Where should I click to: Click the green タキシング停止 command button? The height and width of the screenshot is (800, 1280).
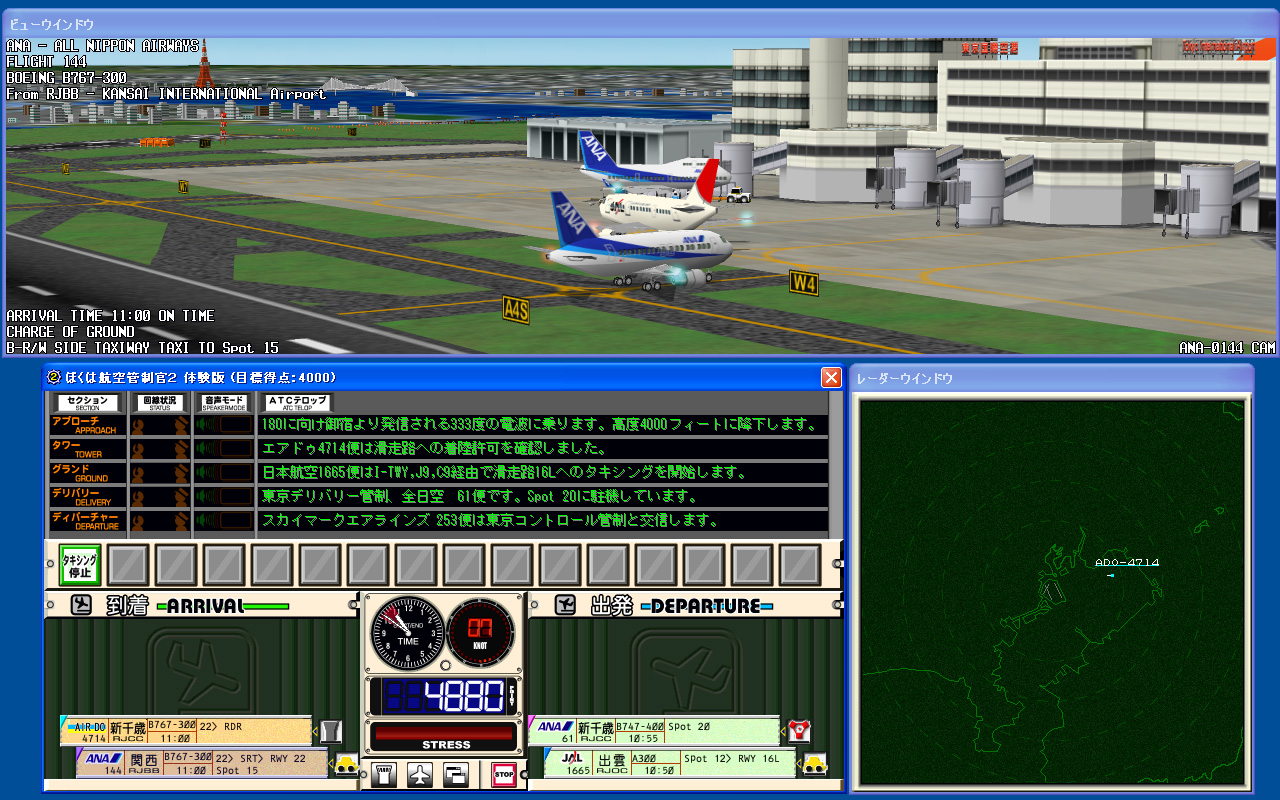click(81, 566)
